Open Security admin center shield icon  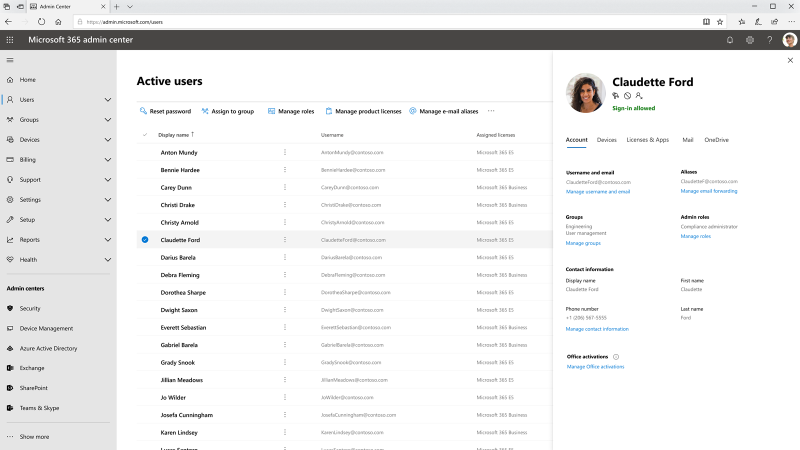point(10,308)
